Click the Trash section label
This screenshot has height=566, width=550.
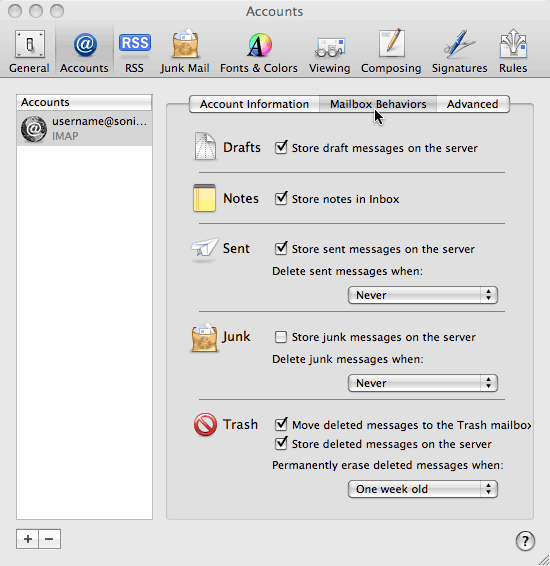[240, 424]
